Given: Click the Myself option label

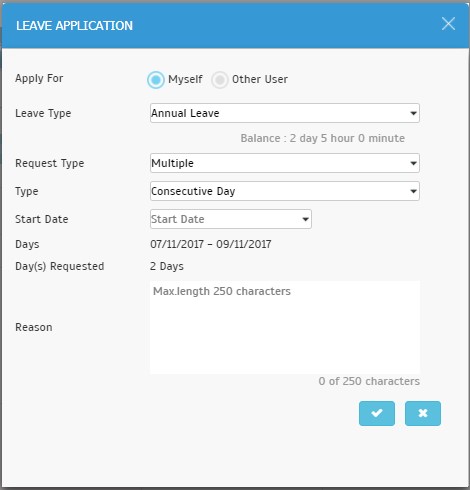Looking at the screenshot, I should click(x=185, y=79).
